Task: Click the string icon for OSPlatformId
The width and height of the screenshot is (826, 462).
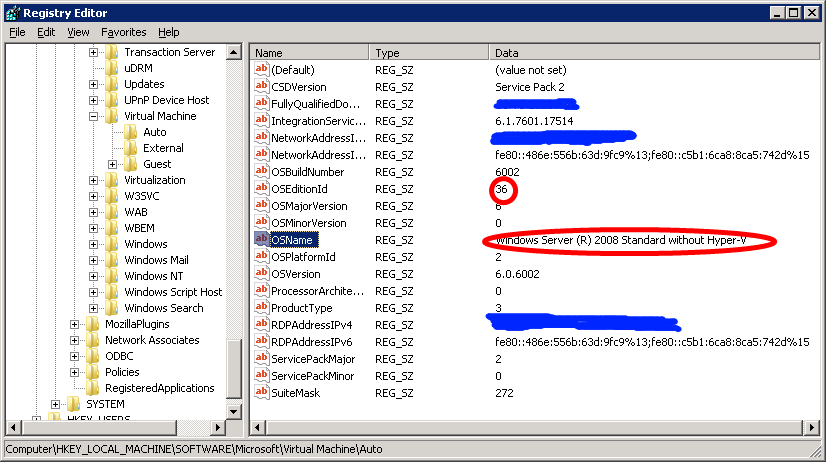Action: click(x=261, y=256)
